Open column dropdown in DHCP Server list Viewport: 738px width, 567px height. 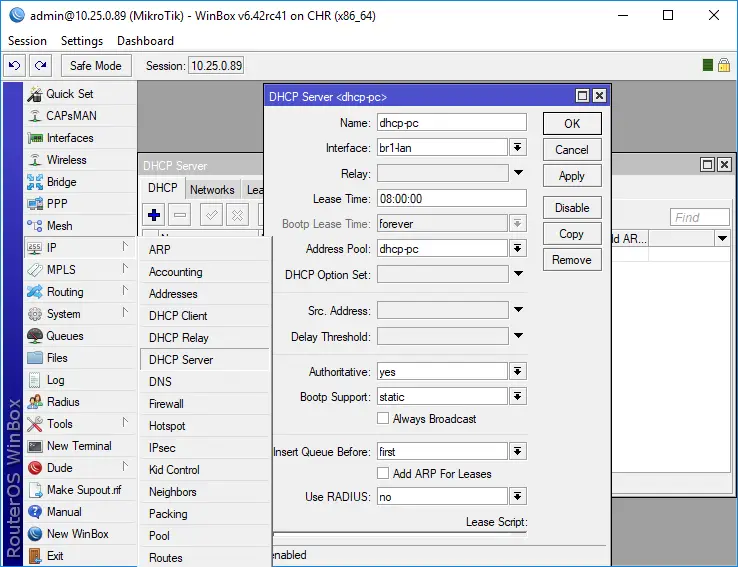tap(722, 238)
